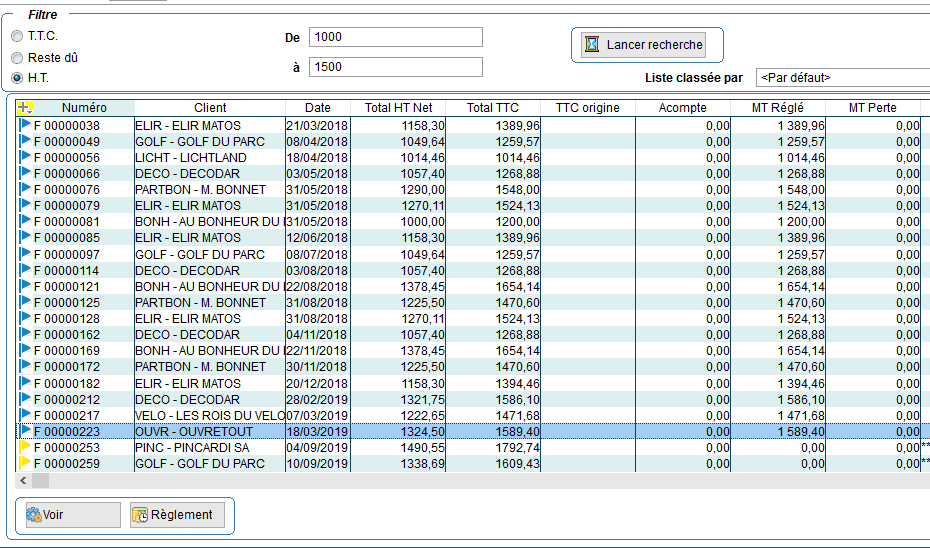930x548 pixels.
Task: Click the yellow column configuration icon
Action: [x=24, y=108]
